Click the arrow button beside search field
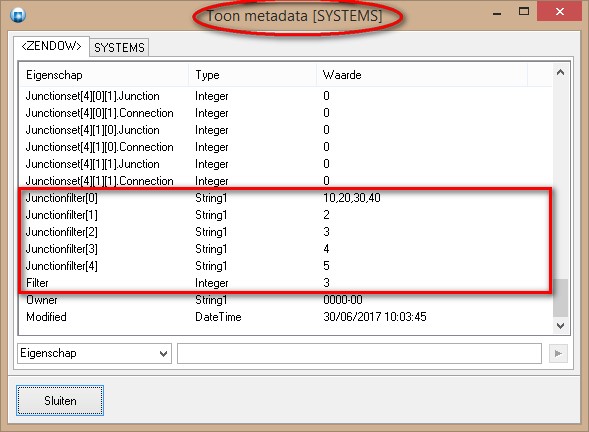 [558, 353]
